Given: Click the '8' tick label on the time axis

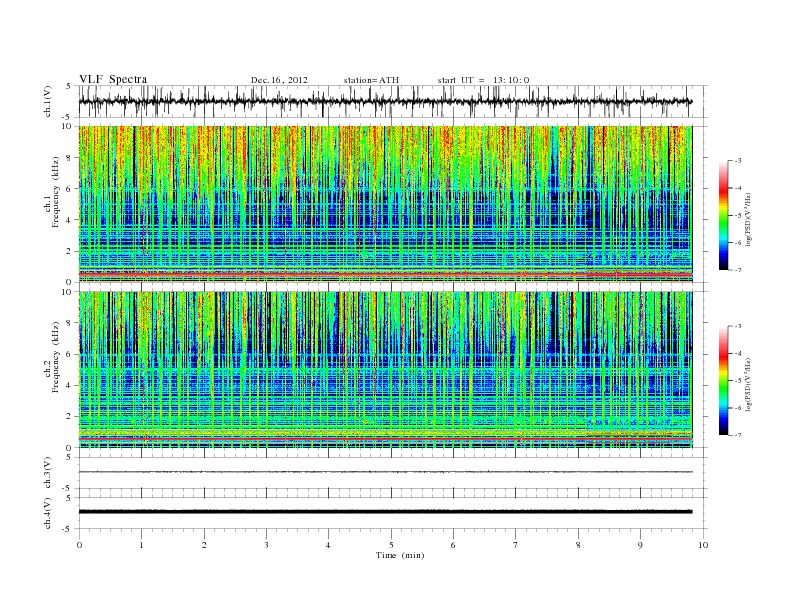Looking at the screenshot, I should (x=578, y=545).
